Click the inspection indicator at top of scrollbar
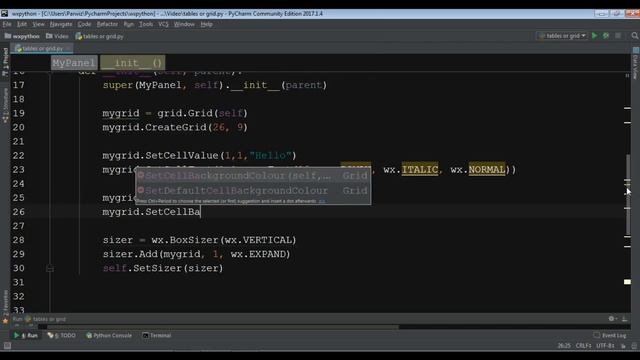Image resolution: width=640 pixels, height=360 pixels. click(x=627, y=76)
